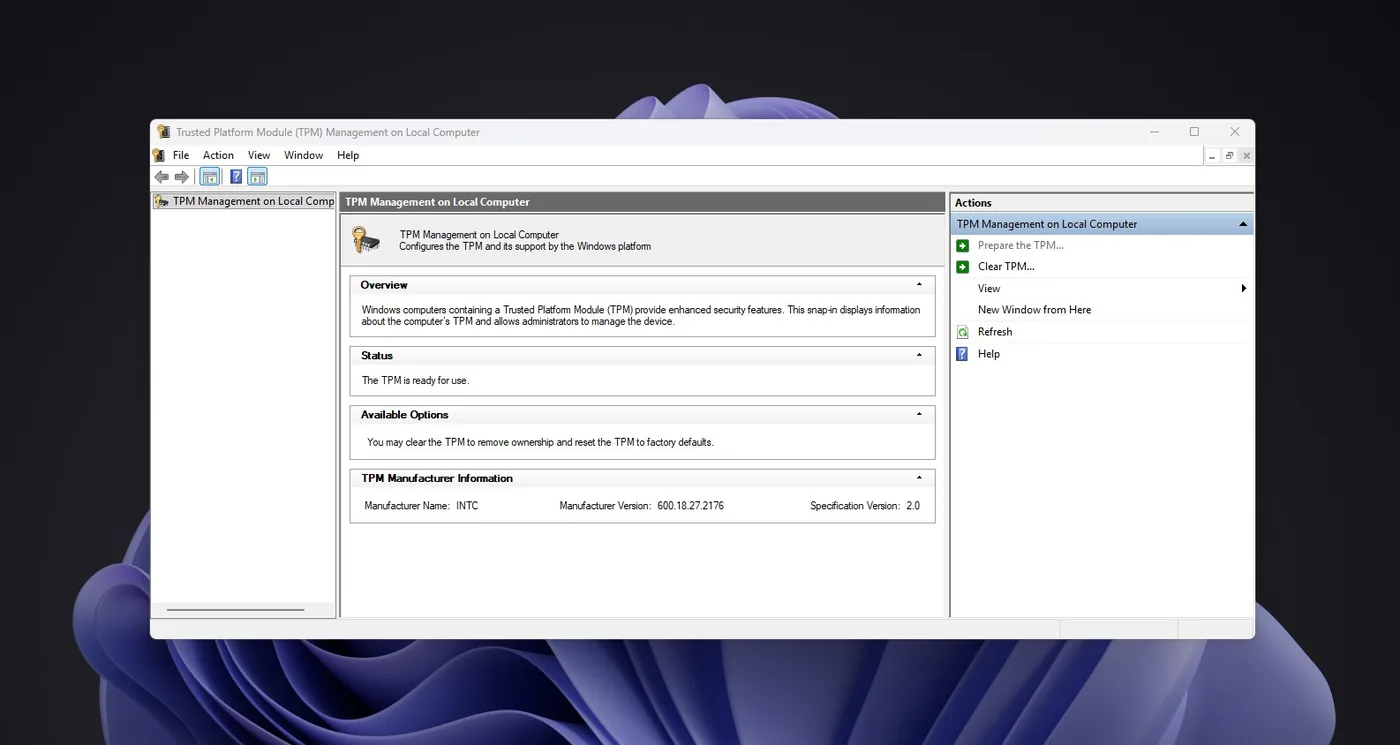The width and height of the screenshot is (1400, 745).
Task: Click the status text "The TPM is ready for use."
Action: [x=415, y=381]
